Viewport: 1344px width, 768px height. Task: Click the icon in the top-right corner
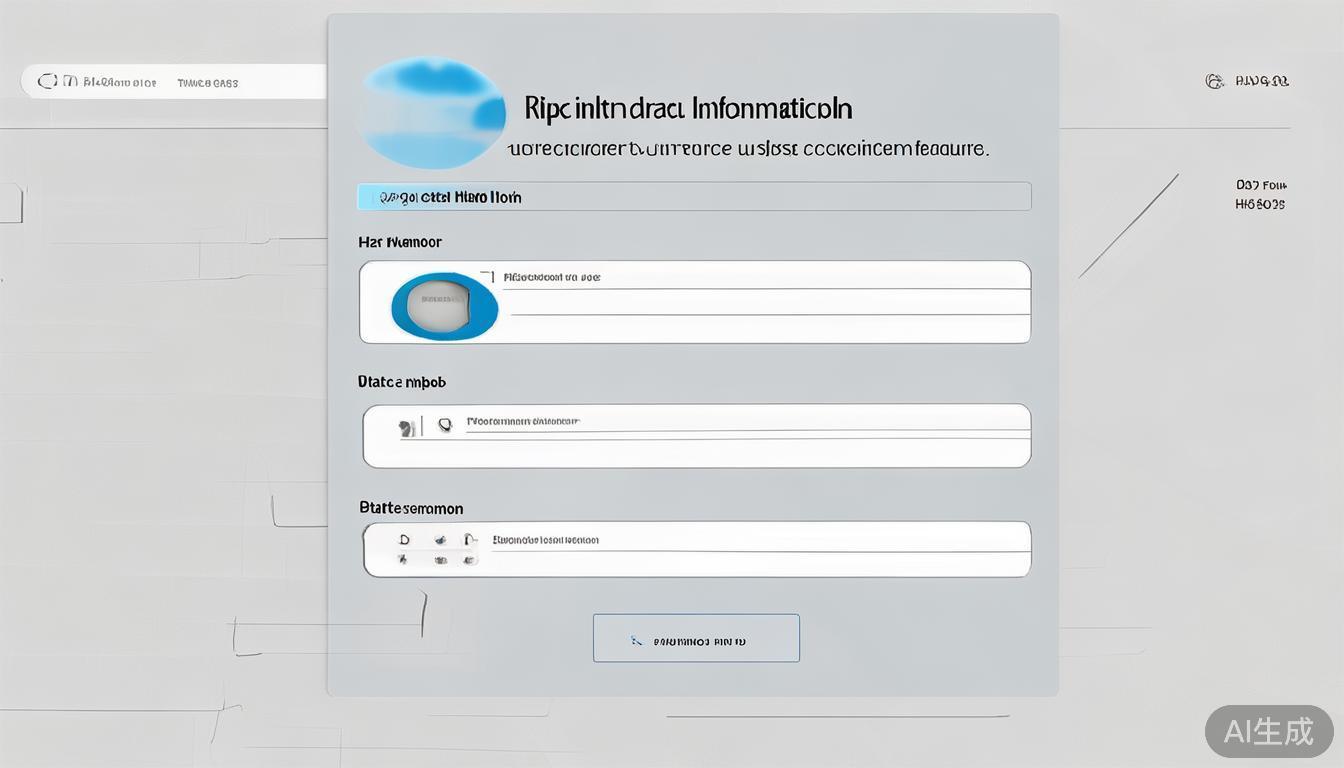1214,81
